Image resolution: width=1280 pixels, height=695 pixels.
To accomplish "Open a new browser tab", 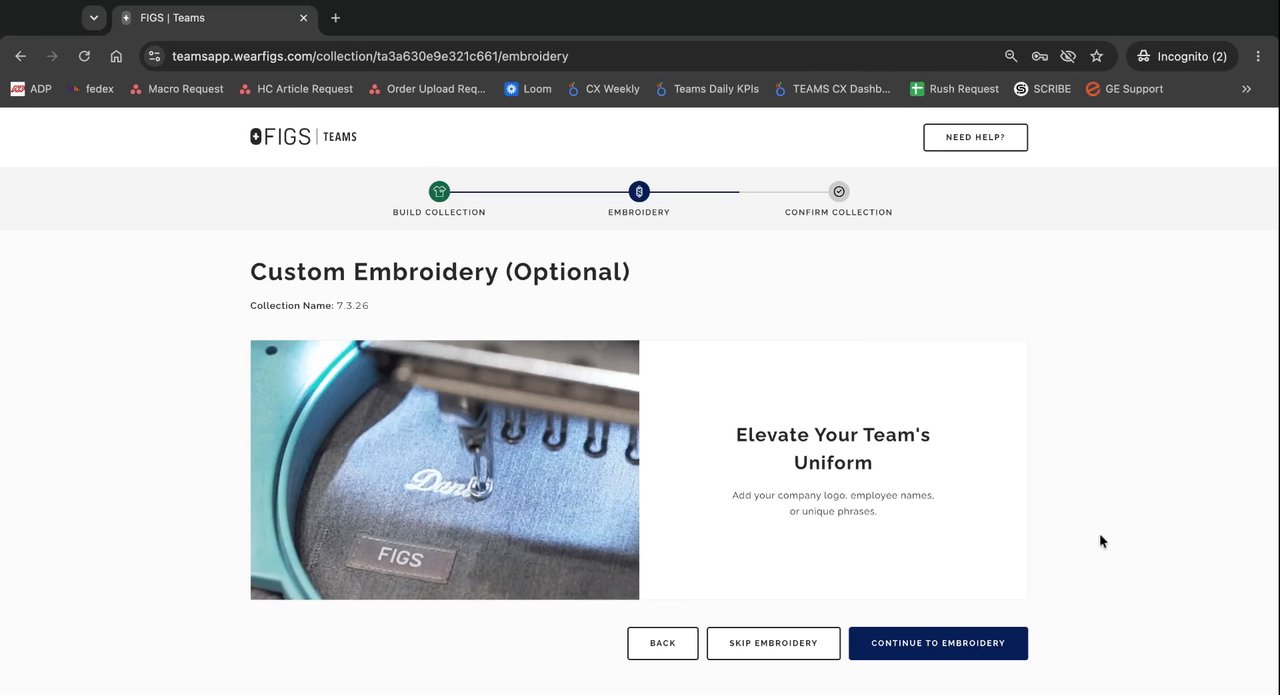I will [335, 18].
